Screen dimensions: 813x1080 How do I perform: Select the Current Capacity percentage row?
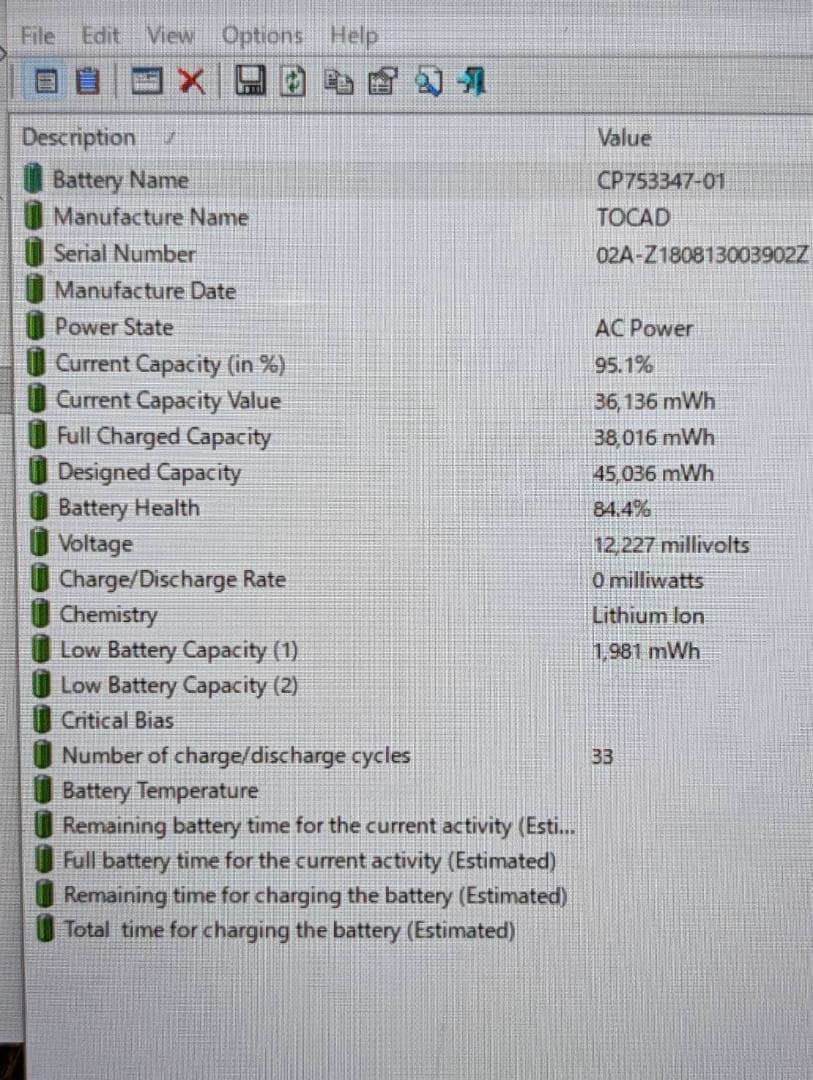[170, 364]
